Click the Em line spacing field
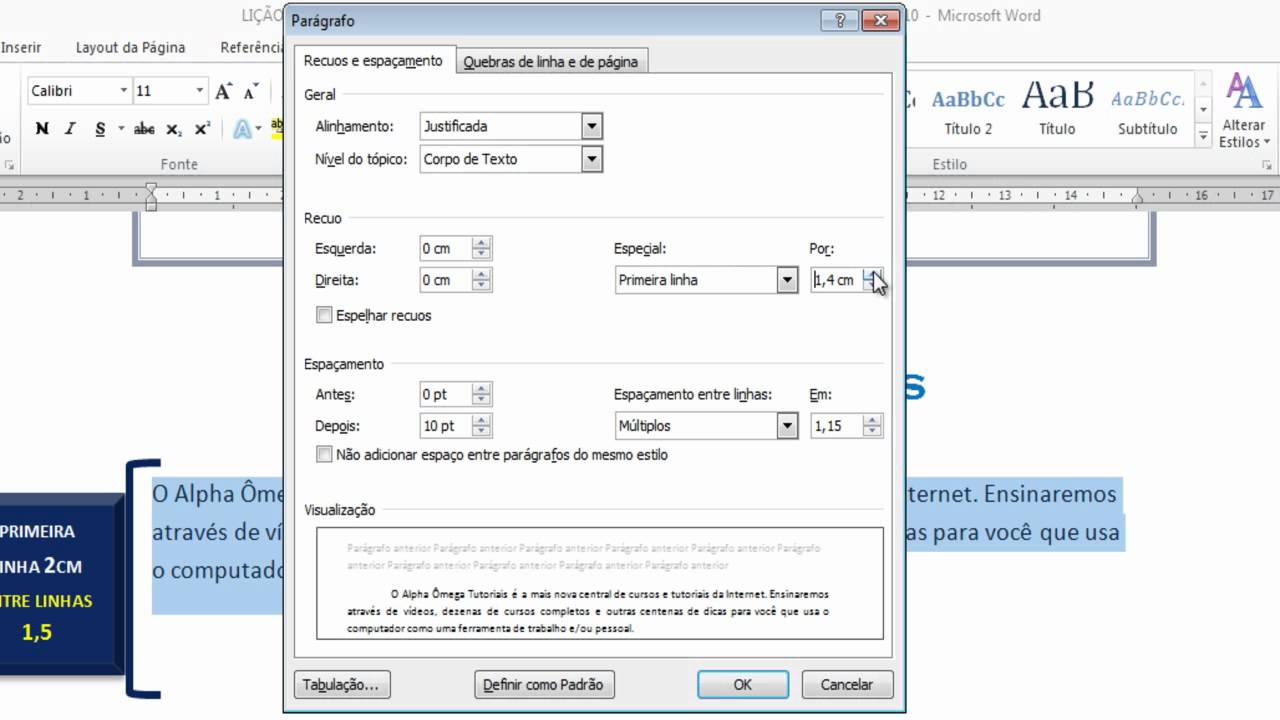 pyautogui.click(x=837, y=426)
